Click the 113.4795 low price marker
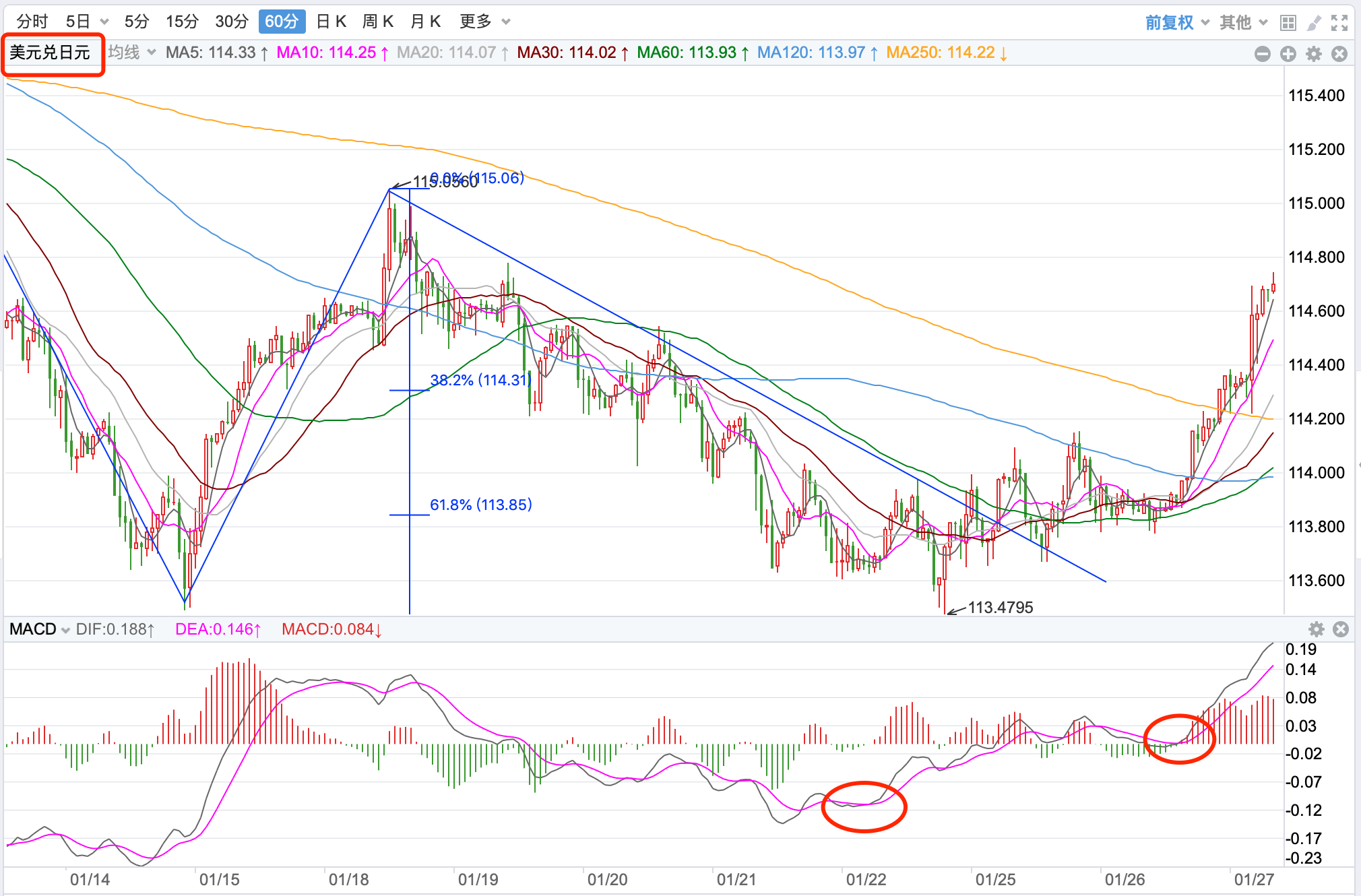 (1000, 608)
